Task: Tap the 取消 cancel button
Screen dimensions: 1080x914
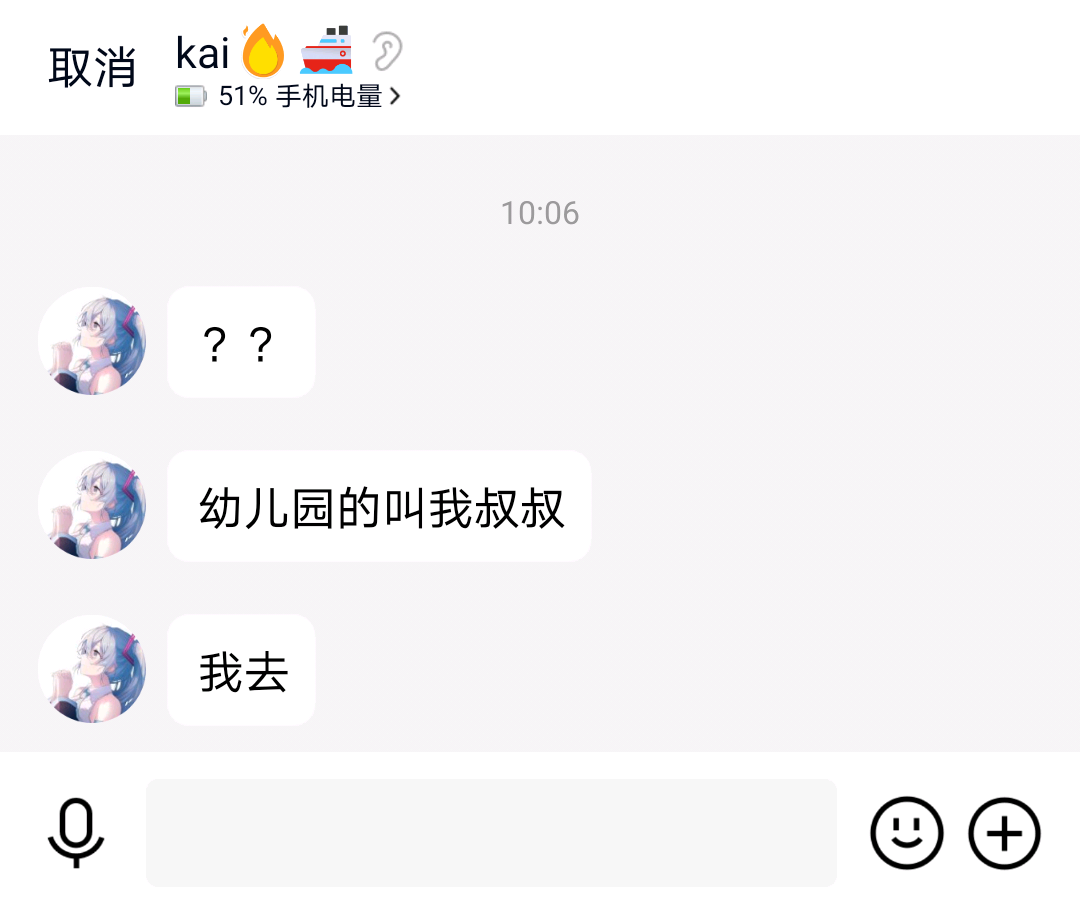Action: pyautogui.click(x=92, y=67)
